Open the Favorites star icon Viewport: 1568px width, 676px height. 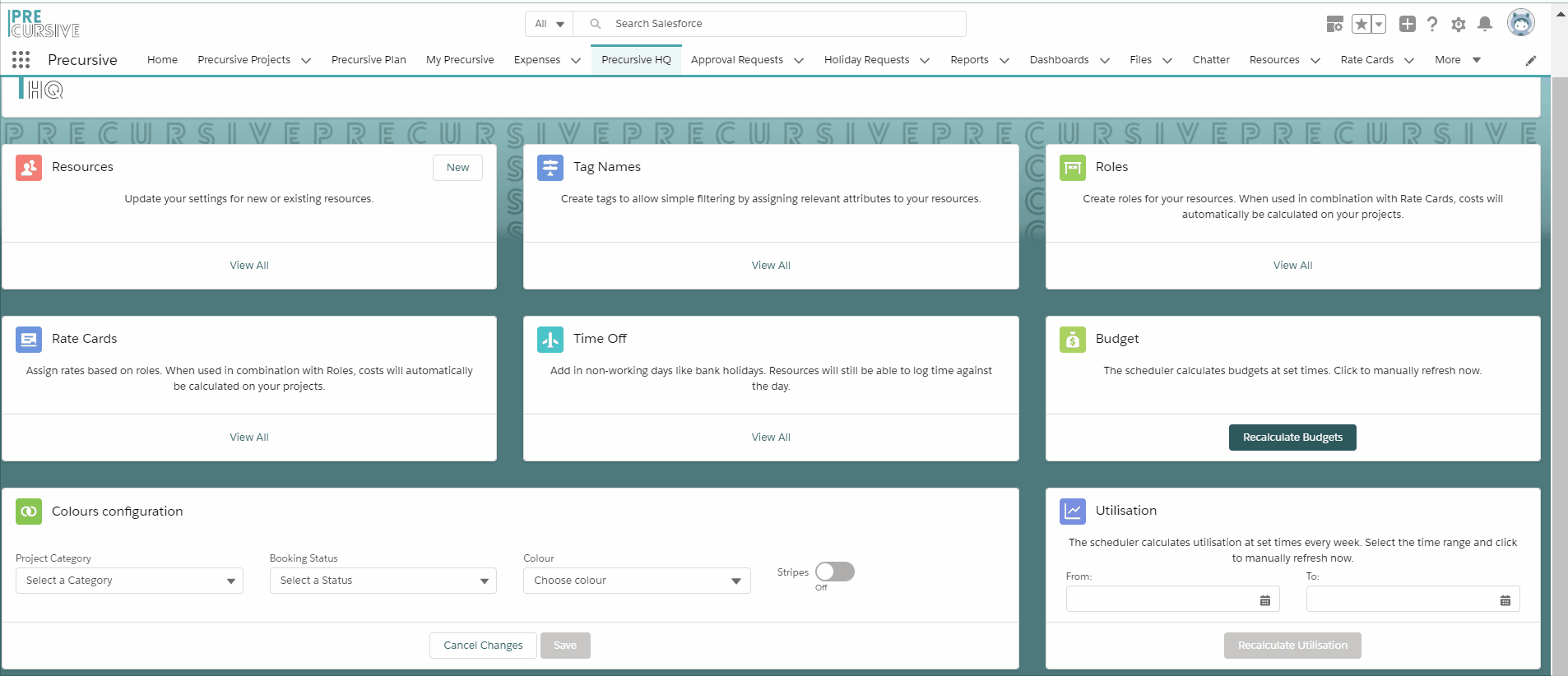1362,24
